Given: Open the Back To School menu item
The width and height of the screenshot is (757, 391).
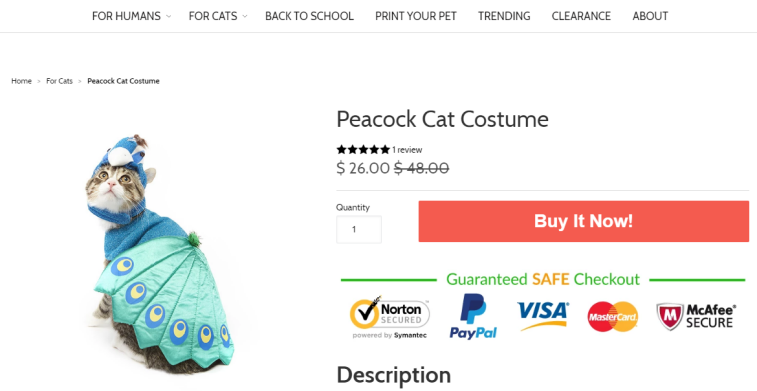Looking at the screenshot, I should pos(309,16).
